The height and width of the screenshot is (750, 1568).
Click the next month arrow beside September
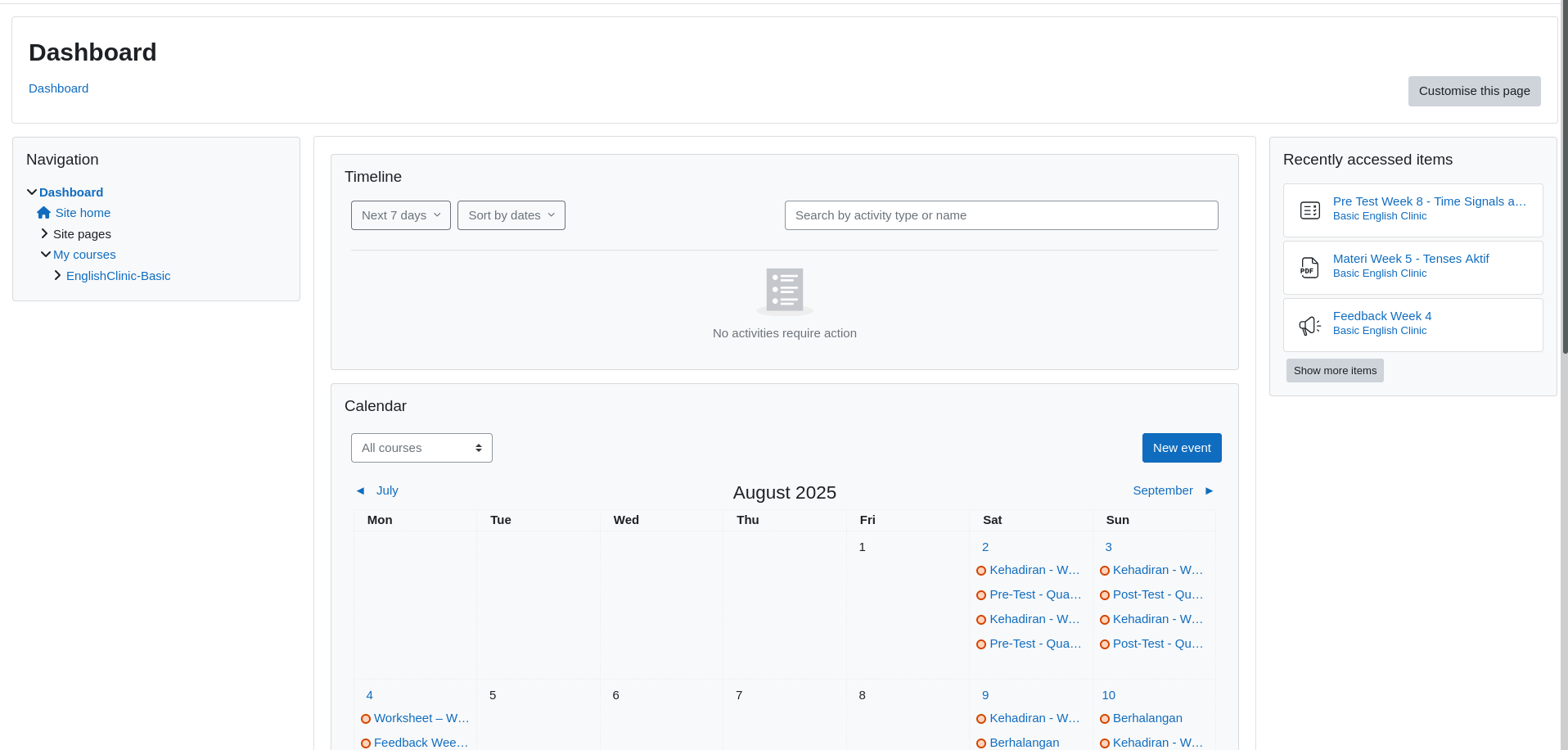coord(1209,491)
